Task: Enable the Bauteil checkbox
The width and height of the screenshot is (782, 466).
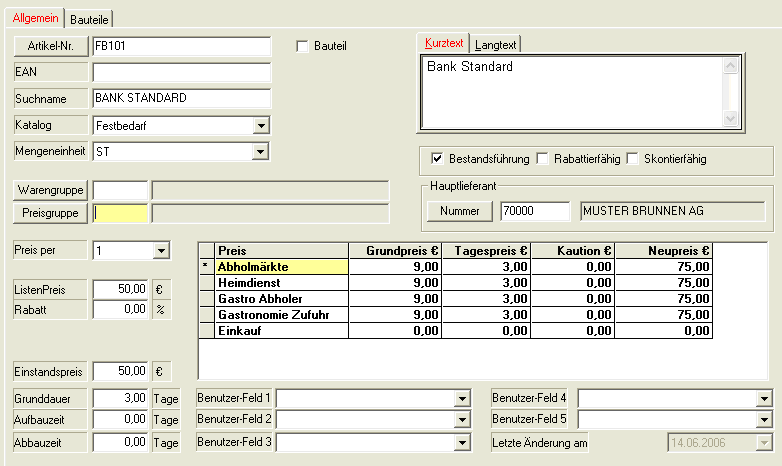Action: pyautogui.click(x=304, y=46)
